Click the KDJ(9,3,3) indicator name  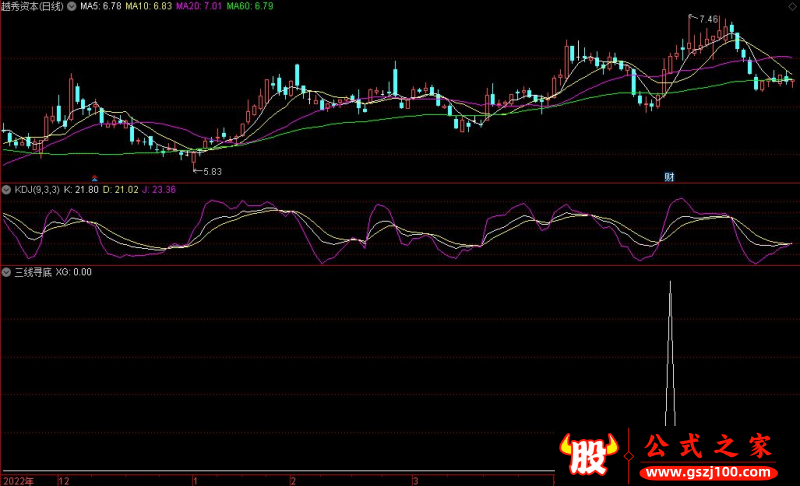click(36, 189)
